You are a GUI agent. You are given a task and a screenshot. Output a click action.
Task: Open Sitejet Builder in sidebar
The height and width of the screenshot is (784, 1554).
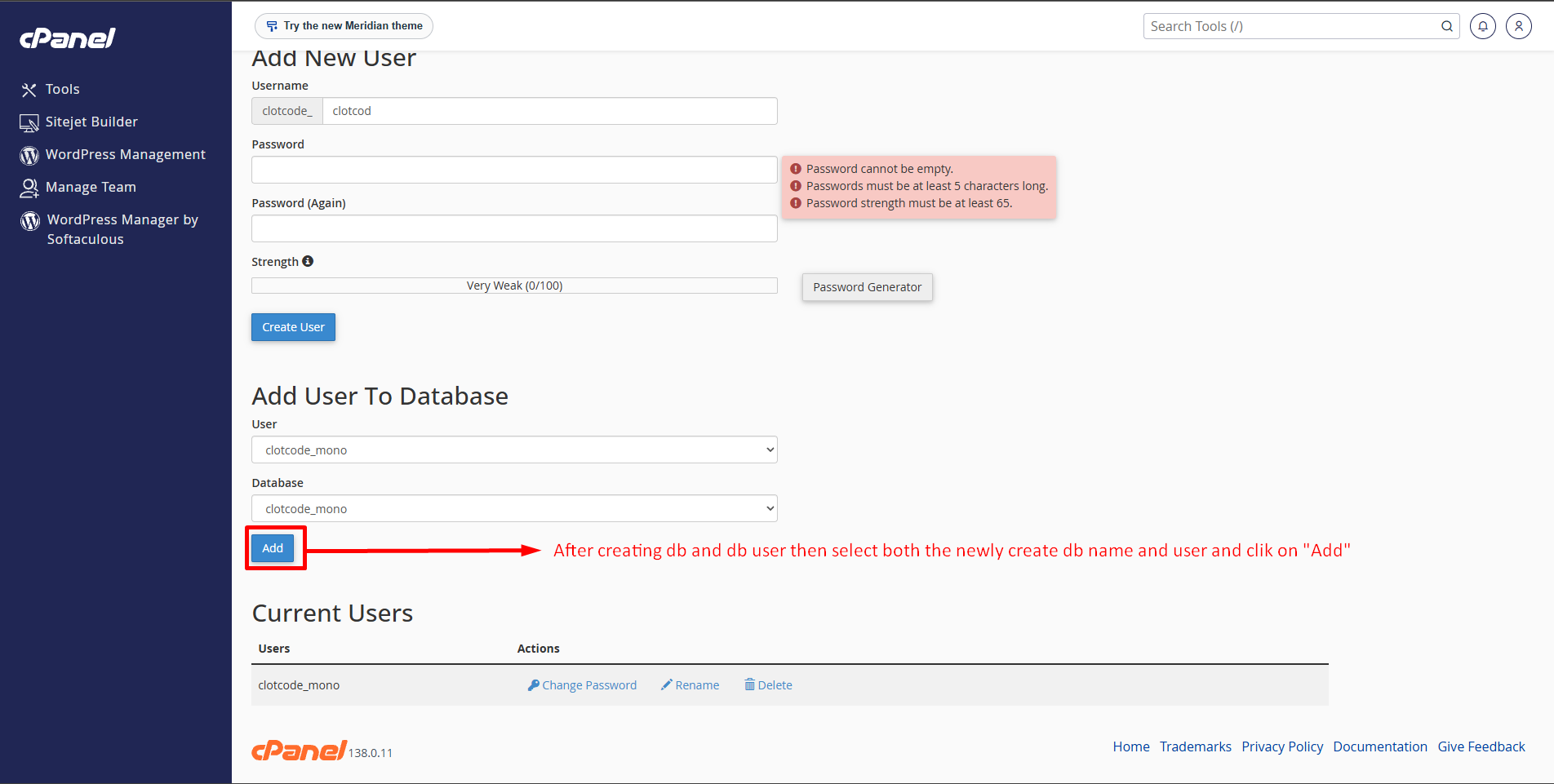(x=91, y=122)
